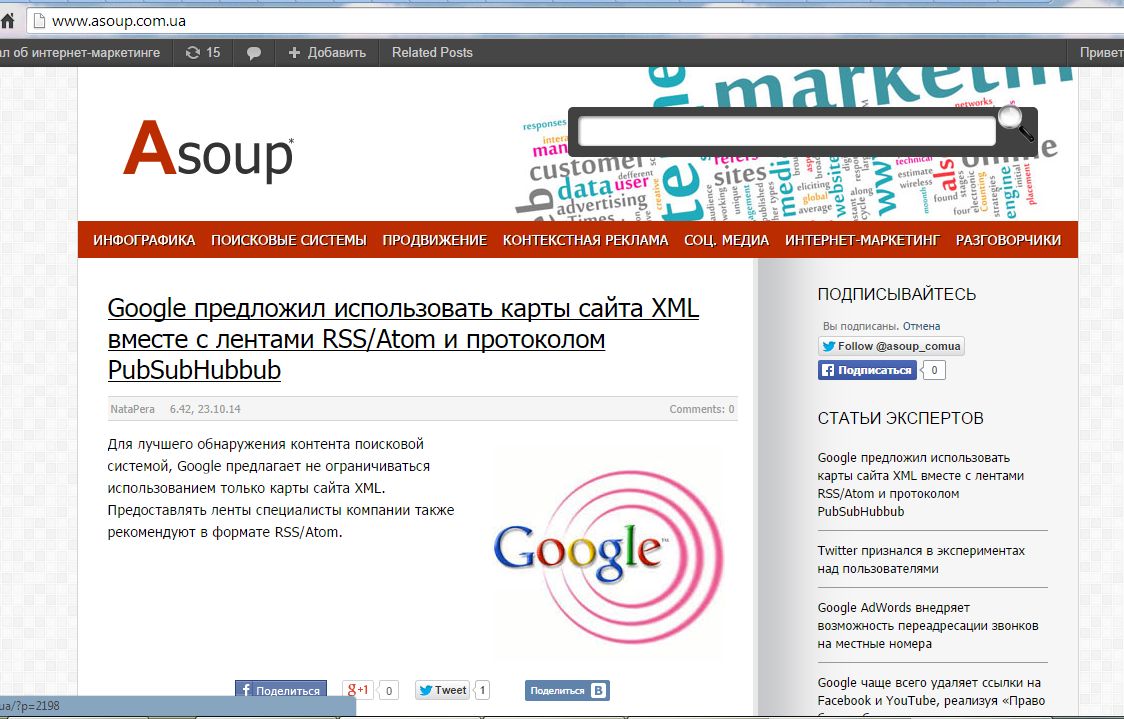Click the Facebook subscriber count 0
1124x719 pixels.
pos(934,370)
